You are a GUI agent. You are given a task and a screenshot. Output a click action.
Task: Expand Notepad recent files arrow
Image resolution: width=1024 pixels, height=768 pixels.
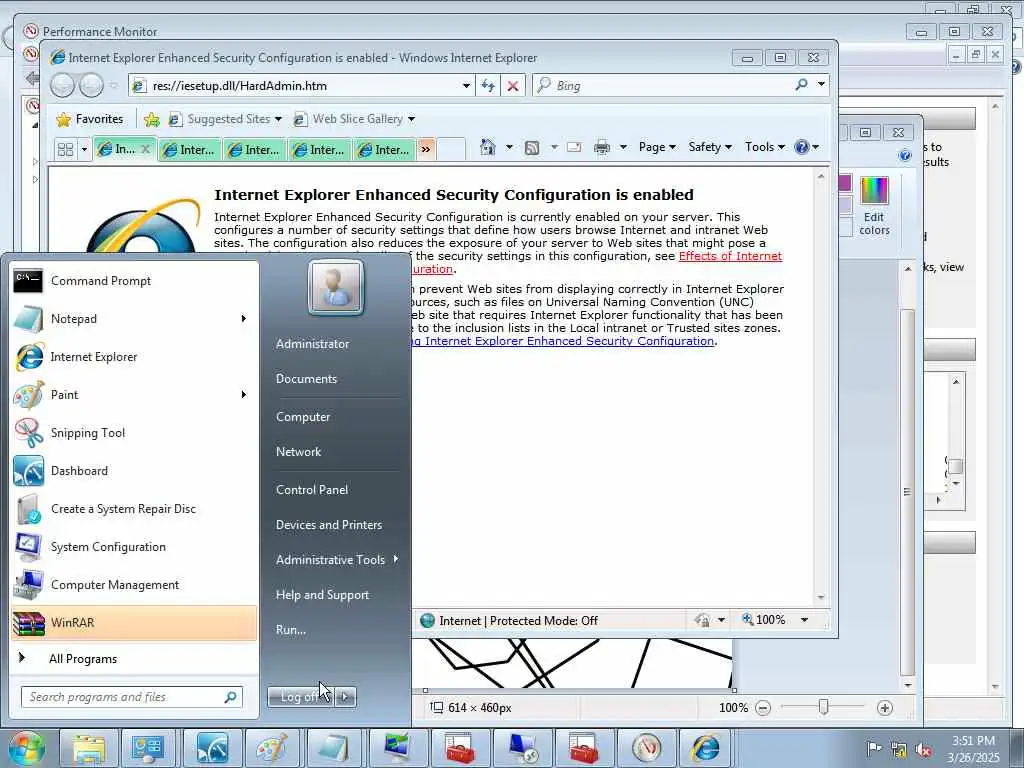(244, 319)
